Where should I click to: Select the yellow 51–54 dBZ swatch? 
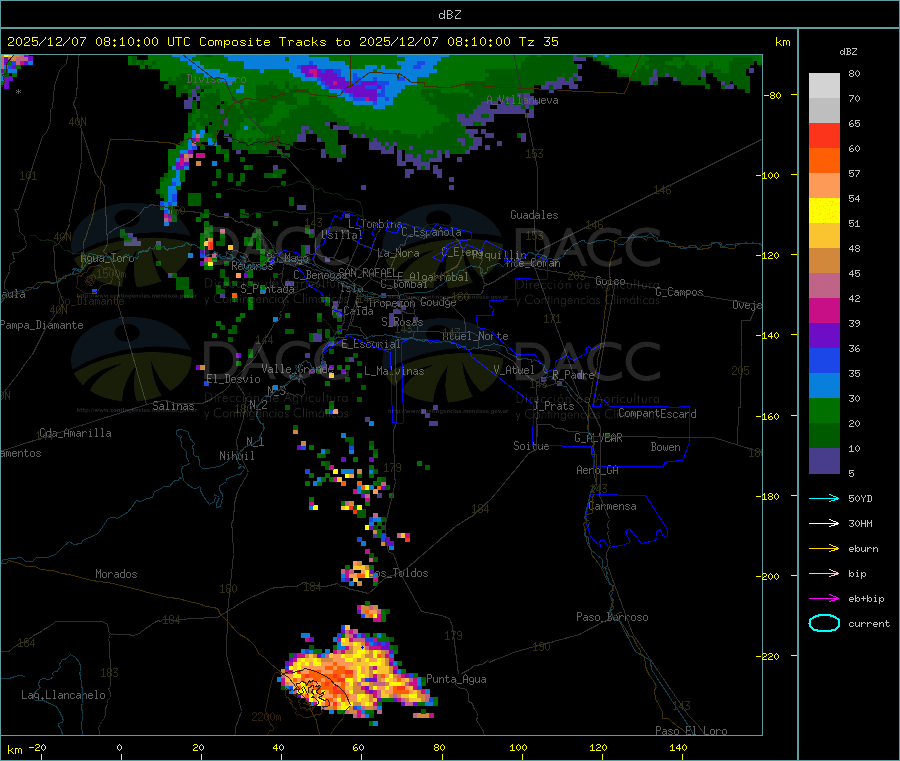tap(824, 211)
